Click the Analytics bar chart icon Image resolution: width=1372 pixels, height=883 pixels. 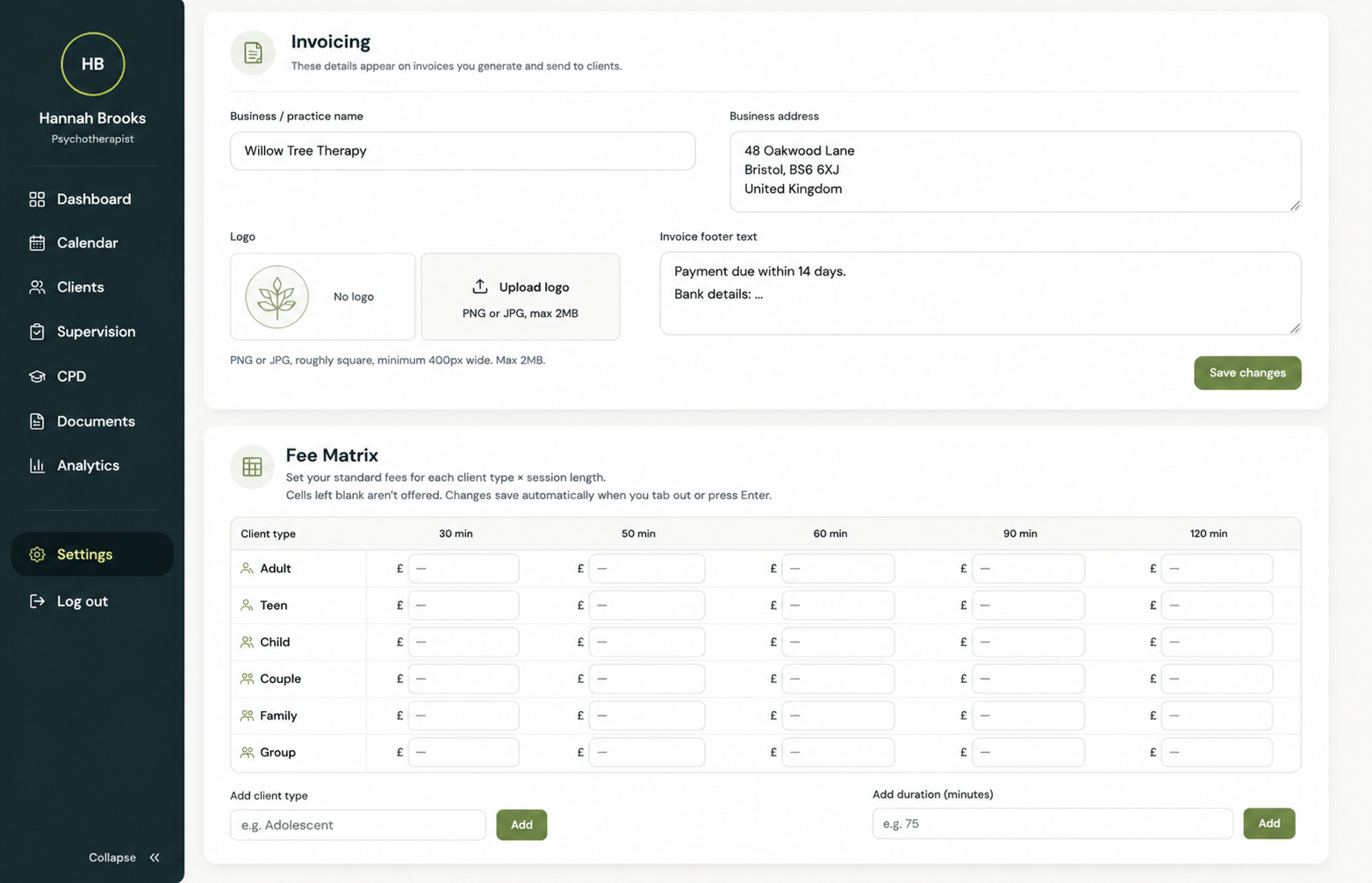coord(37,465)
